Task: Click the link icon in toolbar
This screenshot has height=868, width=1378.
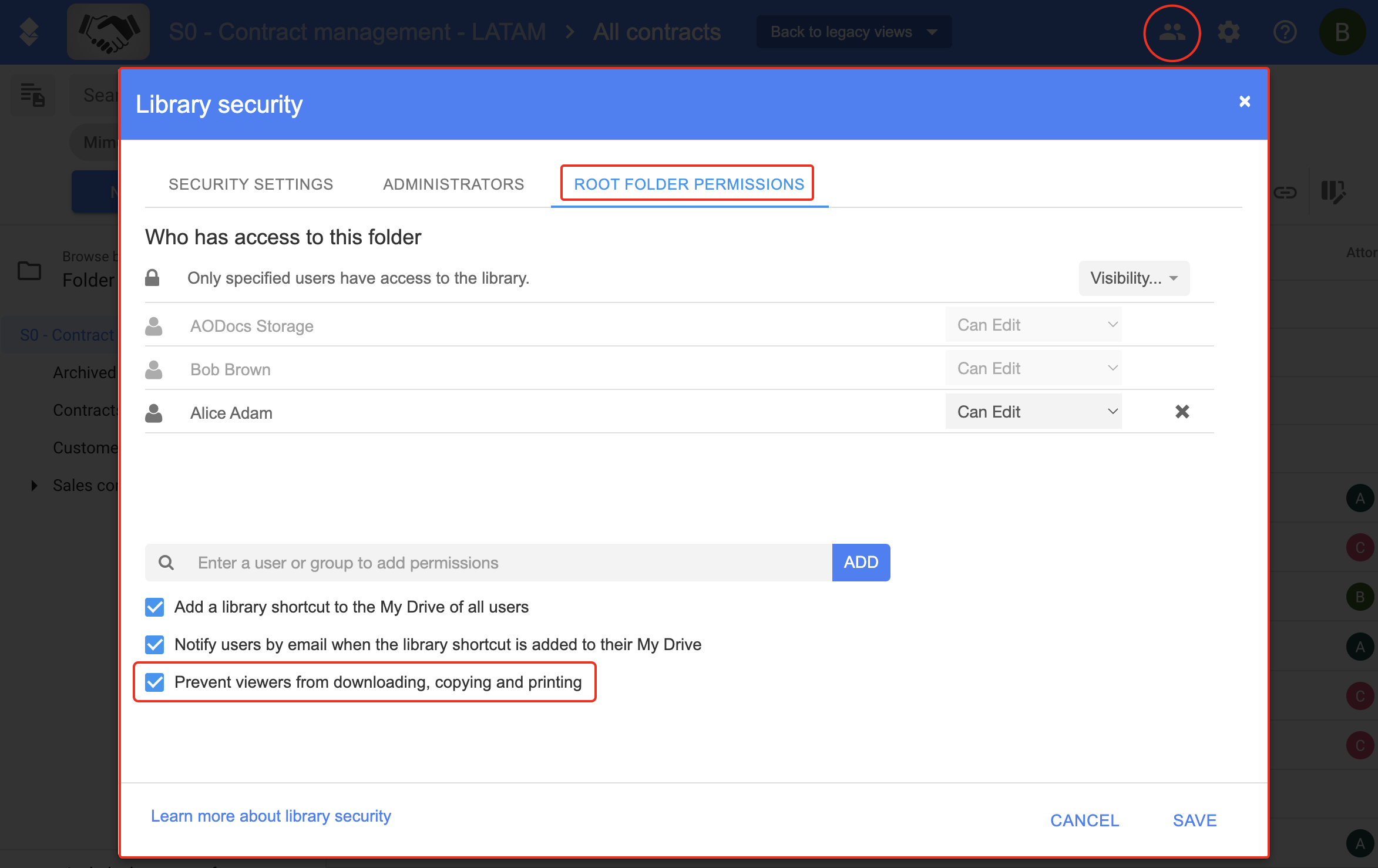Action: click(x=1285, y=192)
